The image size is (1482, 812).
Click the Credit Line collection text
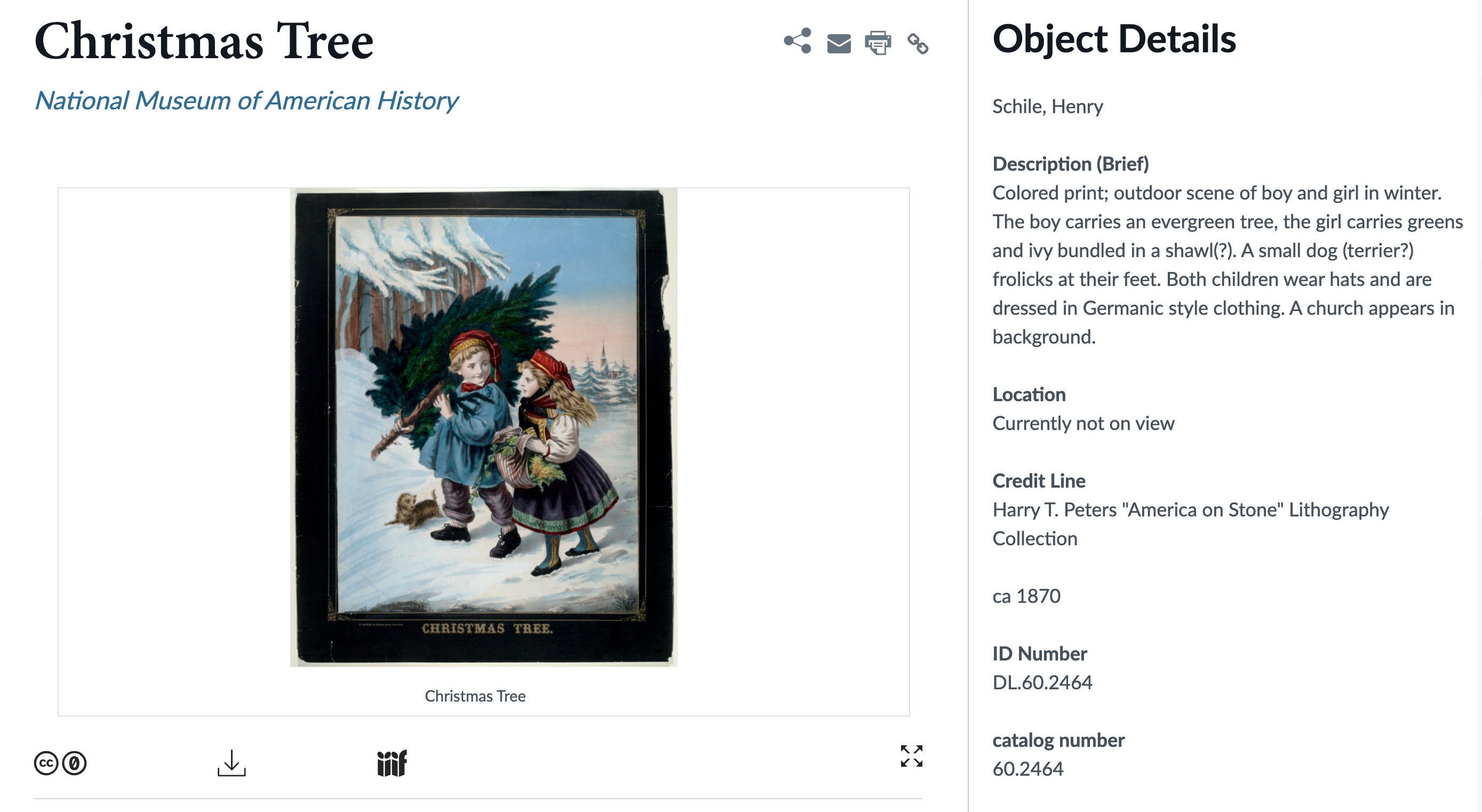pyautogui.click(x=1190, y=524)
